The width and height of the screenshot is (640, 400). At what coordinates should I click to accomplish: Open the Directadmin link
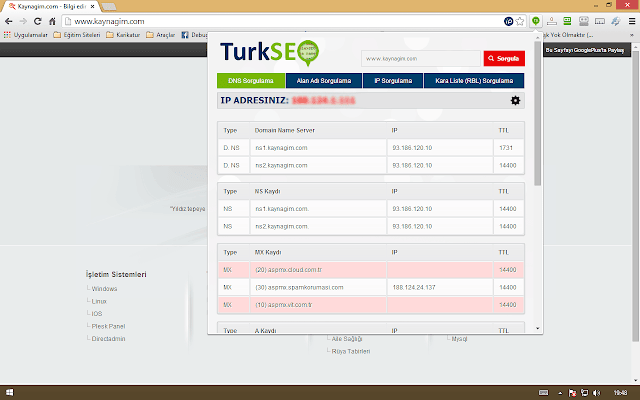[108, 338]
